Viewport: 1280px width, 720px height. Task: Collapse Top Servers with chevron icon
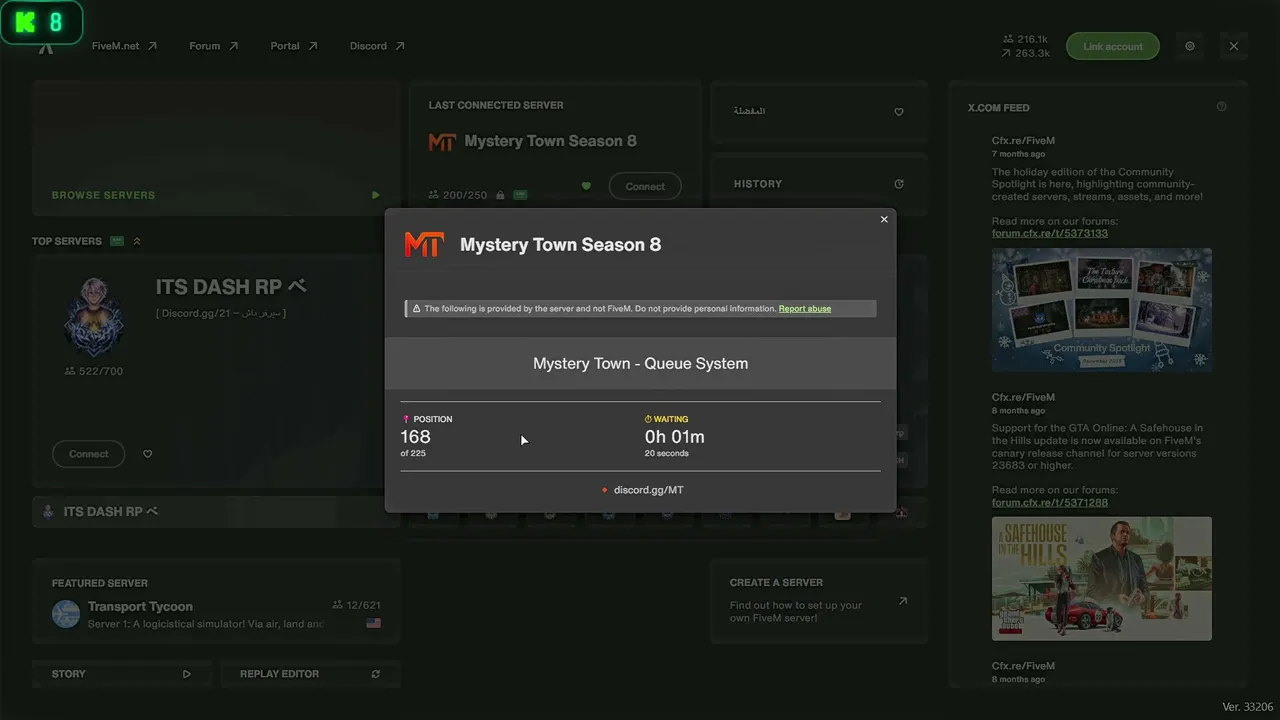tap(137, 241)
